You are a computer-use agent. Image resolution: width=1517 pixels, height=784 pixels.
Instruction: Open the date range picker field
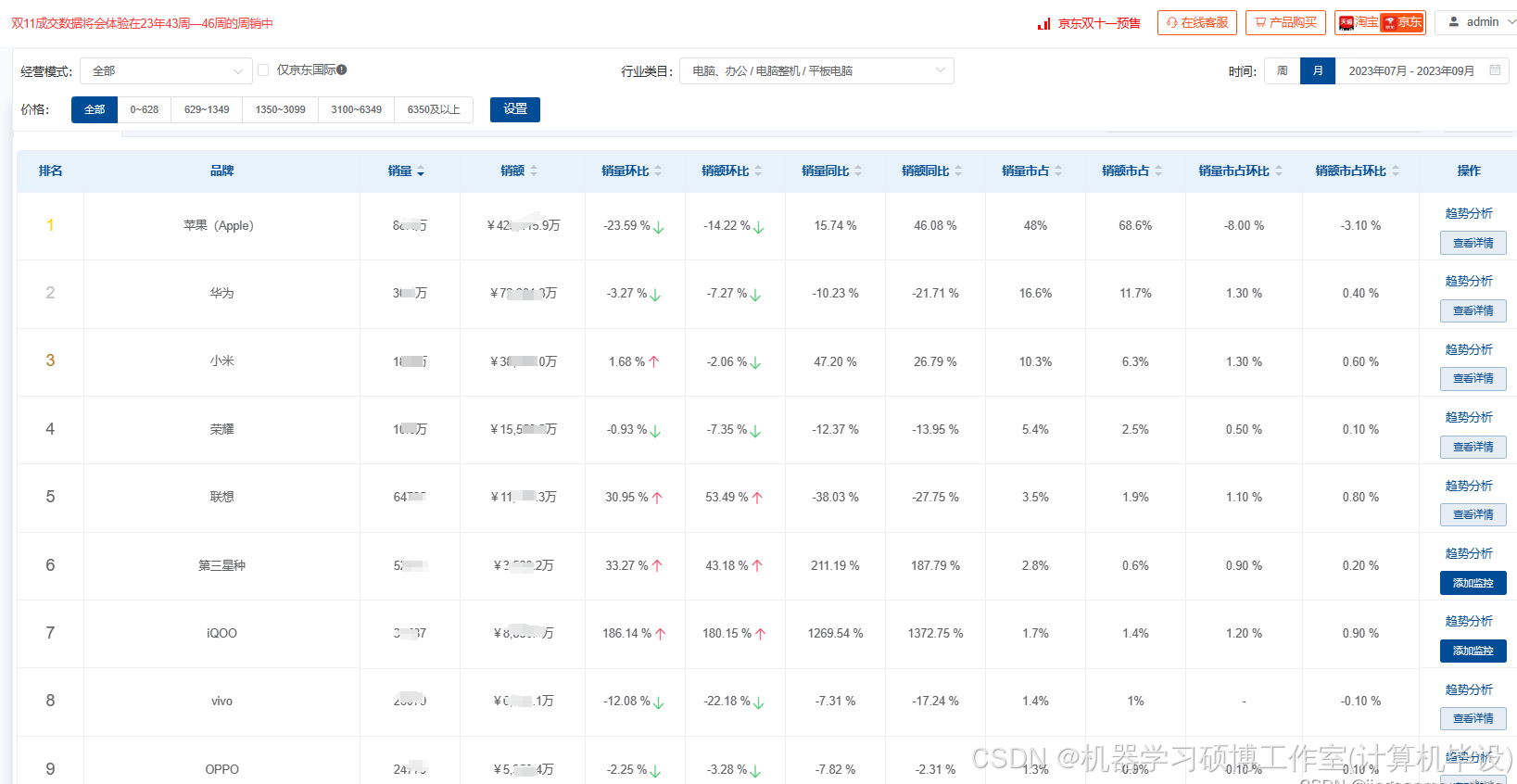click(x=1422, y=71)
